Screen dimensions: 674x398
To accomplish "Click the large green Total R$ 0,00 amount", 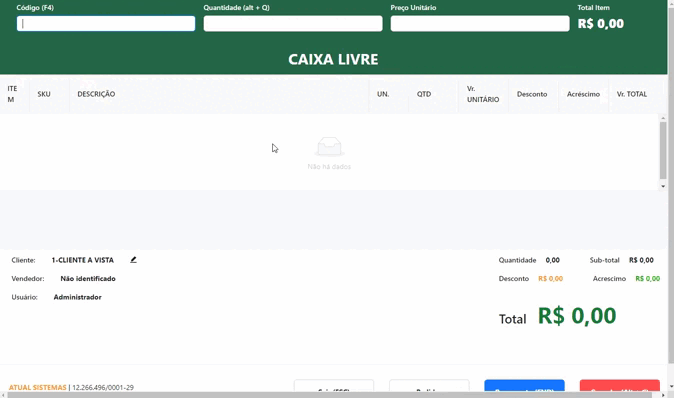I will pos(577,316).
